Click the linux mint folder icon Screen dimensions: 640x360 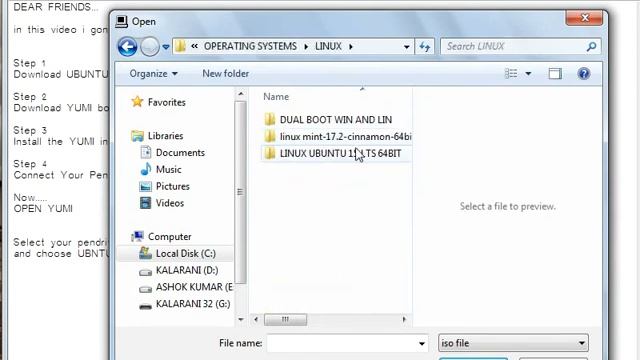point(269,136)
